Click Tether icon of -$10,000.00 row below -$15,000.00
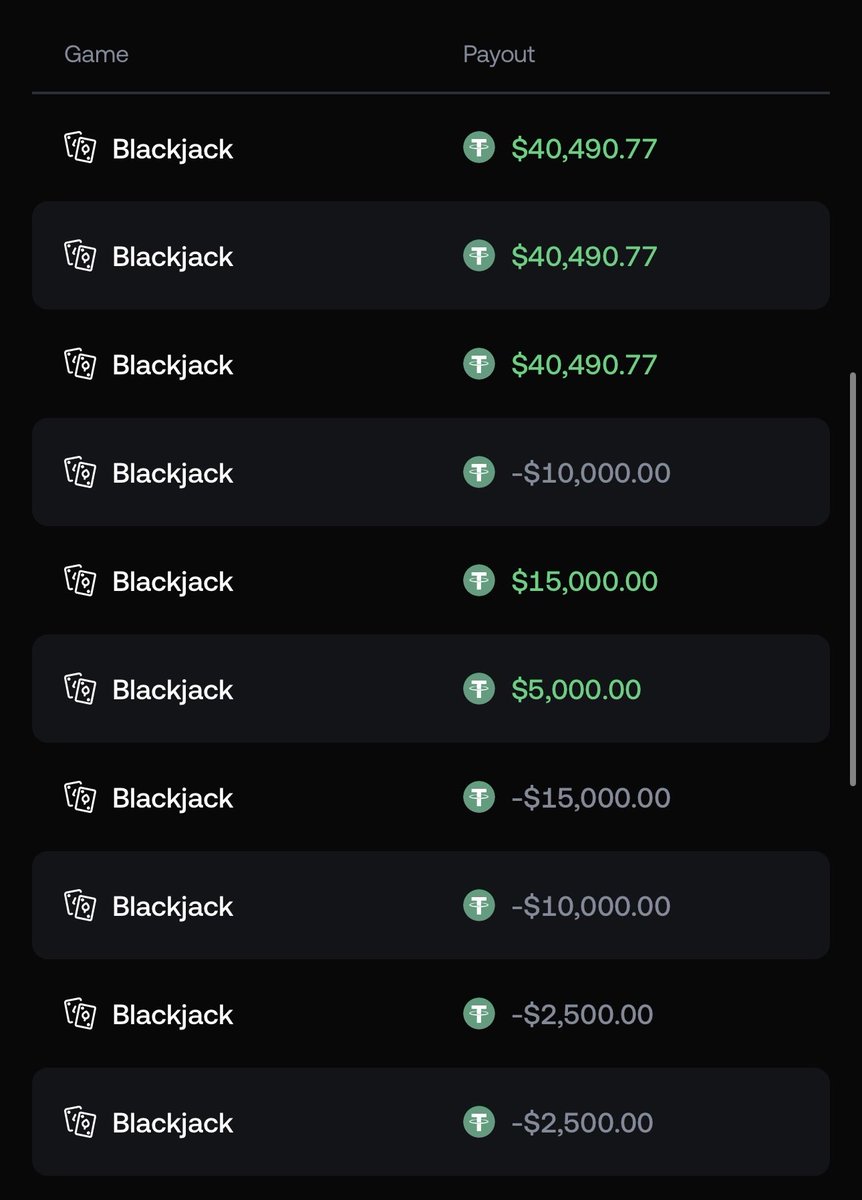Image resolution: width=862 pixels, height=1200 pixels. [479, 905]
